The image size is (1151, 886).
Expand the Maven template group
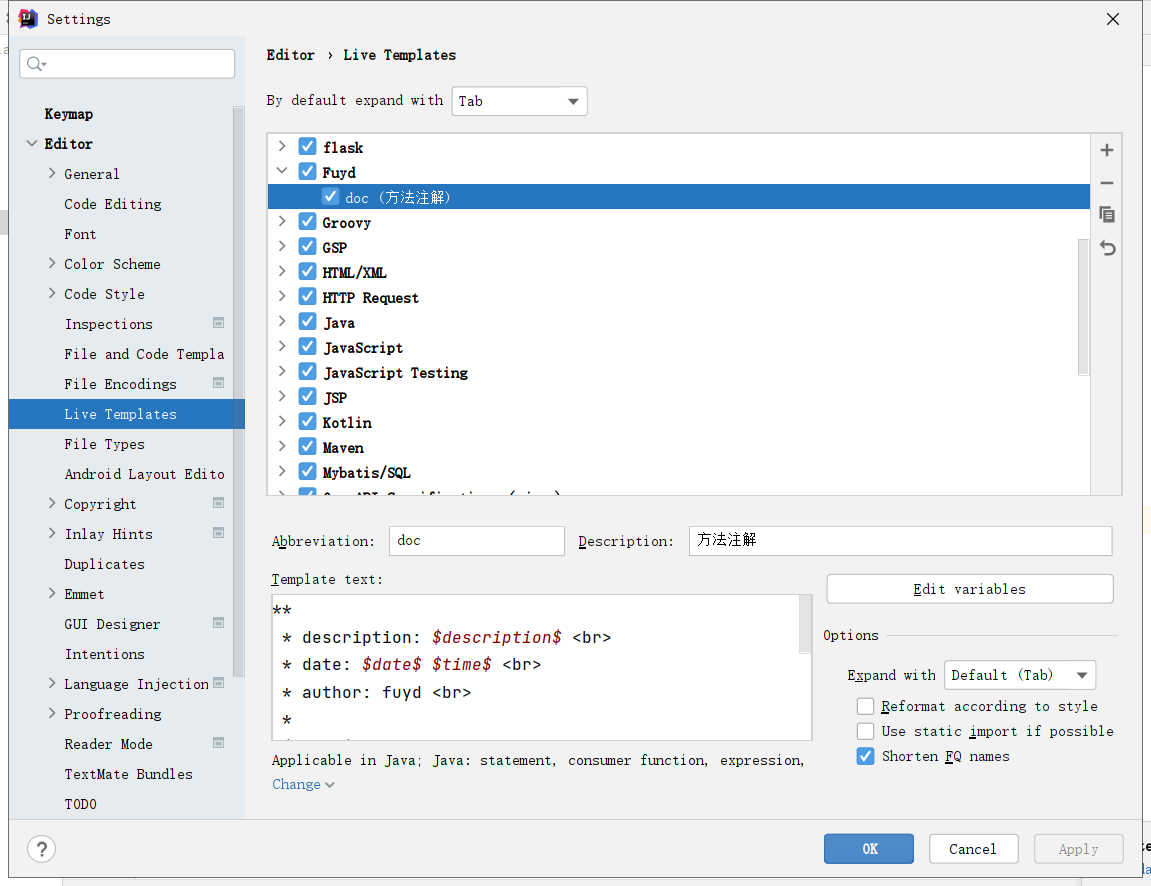click(x=282, y=446)
